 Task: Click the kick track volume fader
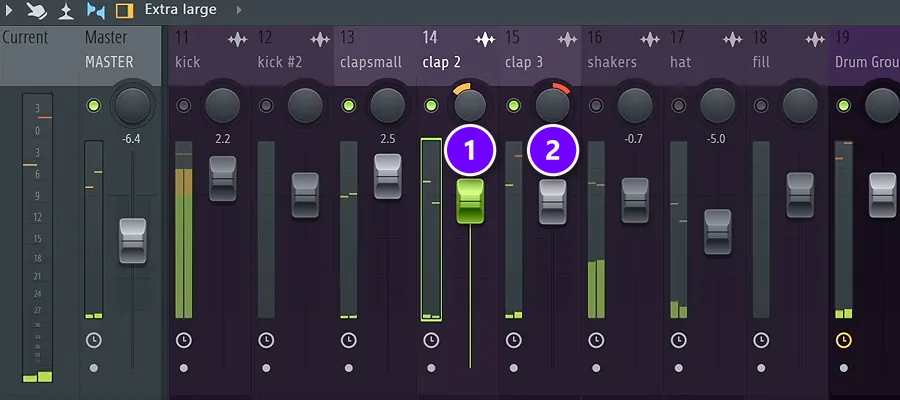pos(223,178)
